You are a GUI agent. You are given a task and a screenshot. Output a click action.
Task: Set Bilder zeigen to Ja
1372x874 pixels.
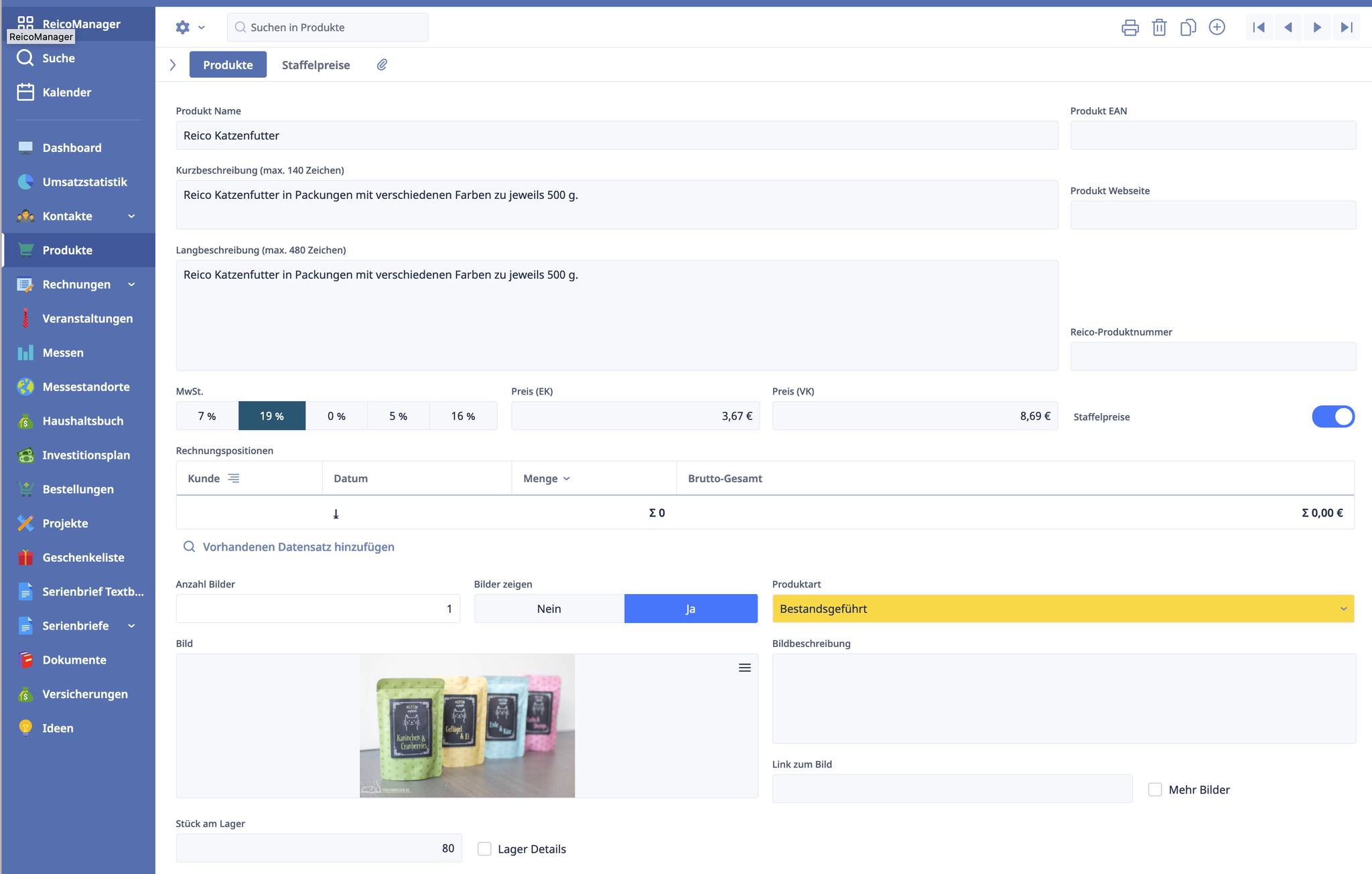pos(691,609)
